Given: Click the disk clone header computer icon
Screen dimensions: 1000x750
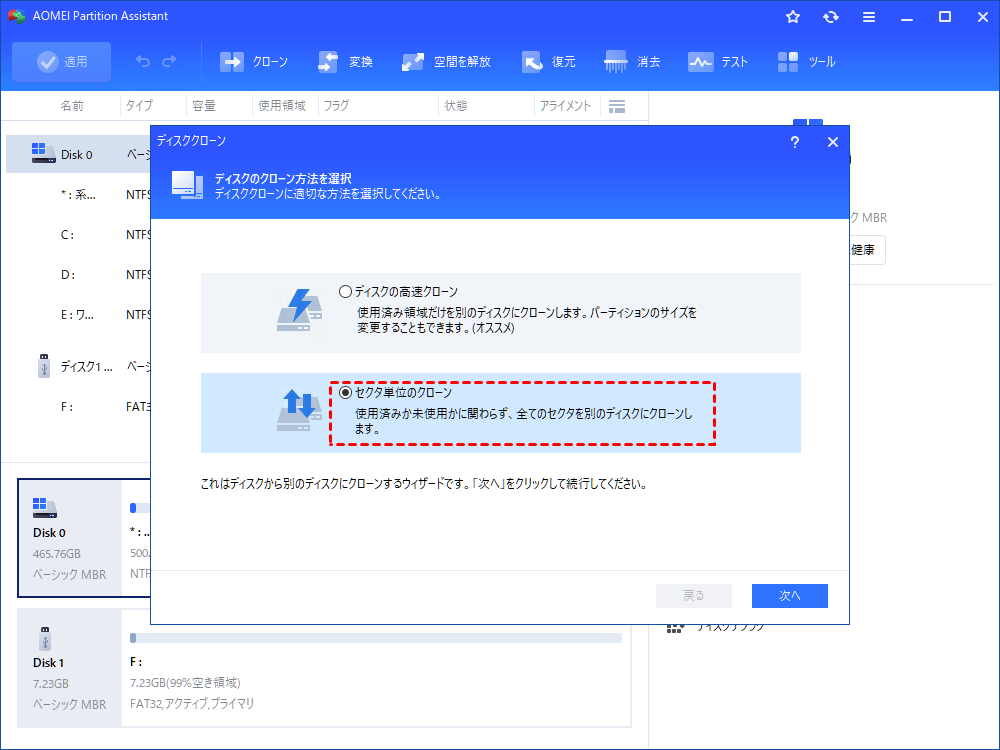Looking at the screenshot, I should click(188, 185).
